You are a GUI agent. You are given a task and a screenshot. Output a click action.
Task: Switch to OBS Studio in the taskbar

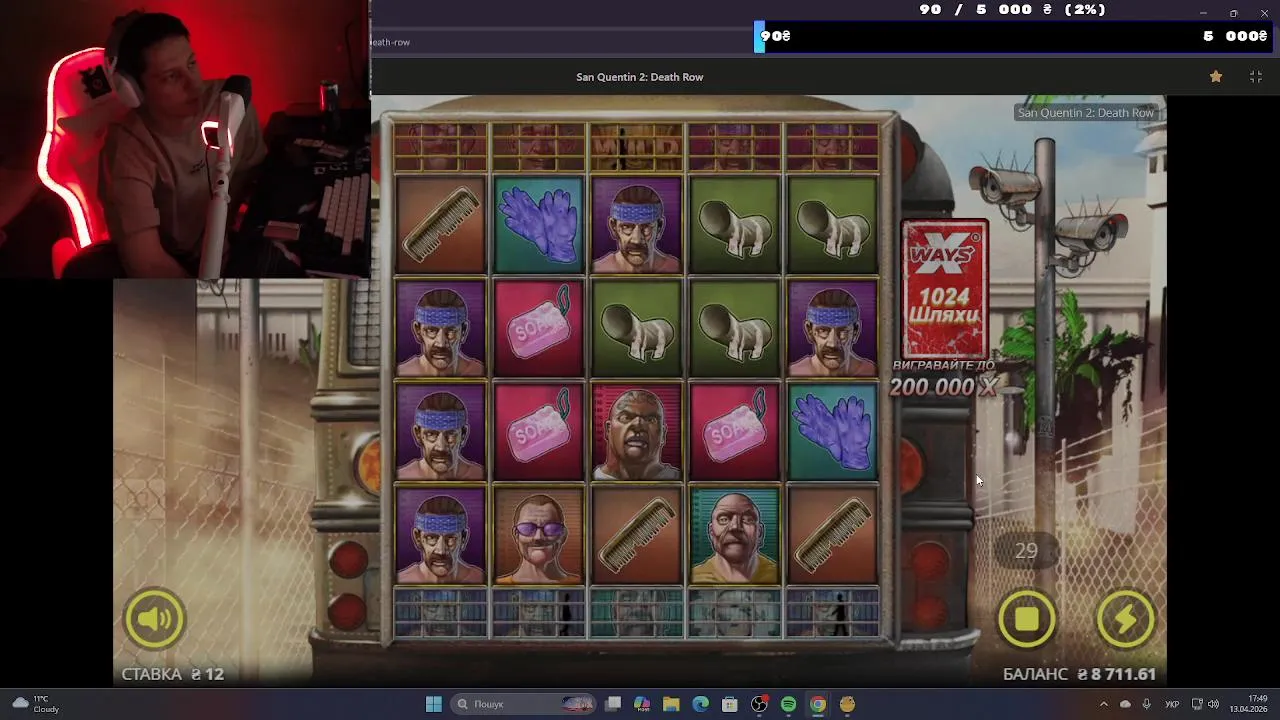click(759, 704)
